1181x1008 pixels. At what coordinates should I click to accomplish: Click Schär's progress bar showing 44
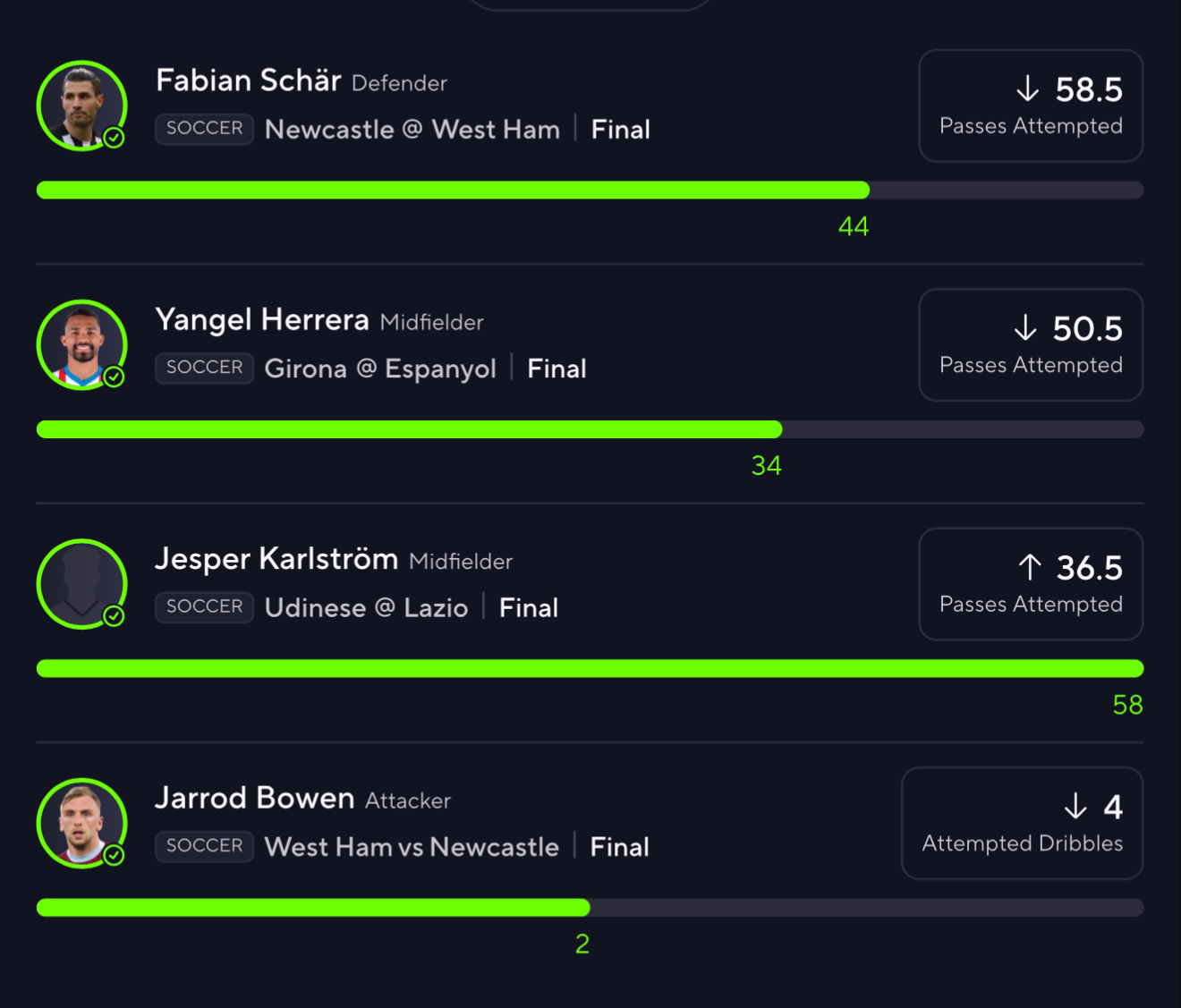(590, 190)
